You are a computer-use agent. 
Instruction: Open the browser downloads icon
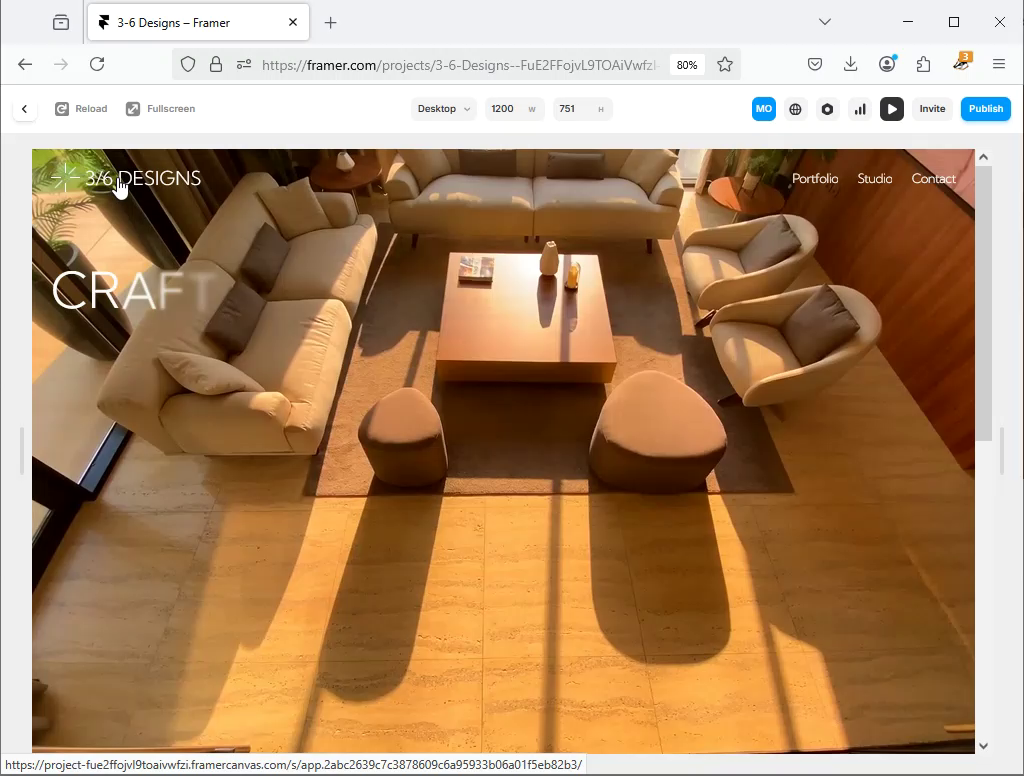click(x=850, y=63)
